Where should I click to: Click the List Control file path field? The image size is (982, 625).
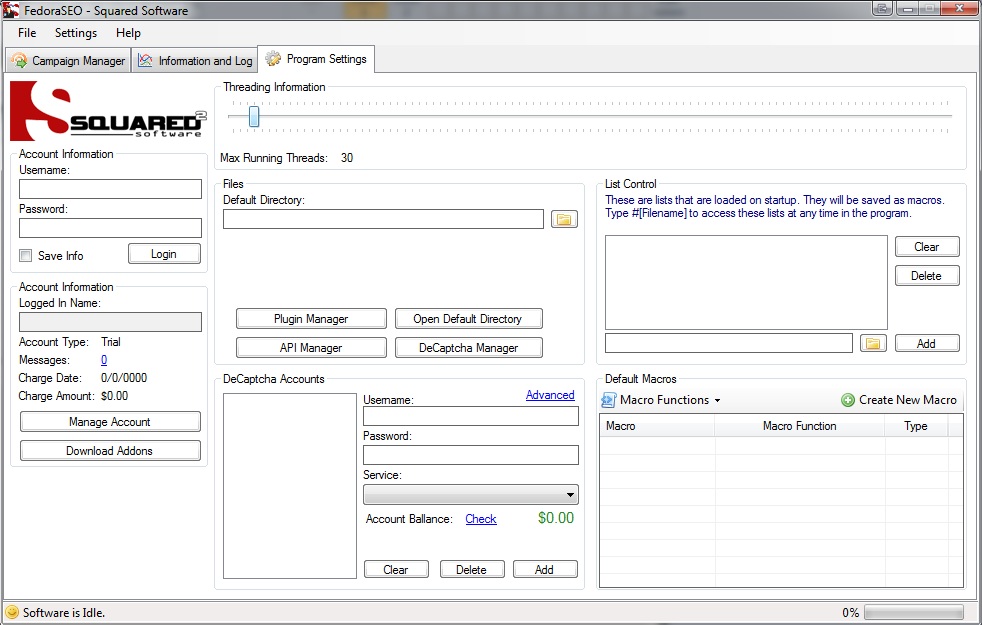729,343
